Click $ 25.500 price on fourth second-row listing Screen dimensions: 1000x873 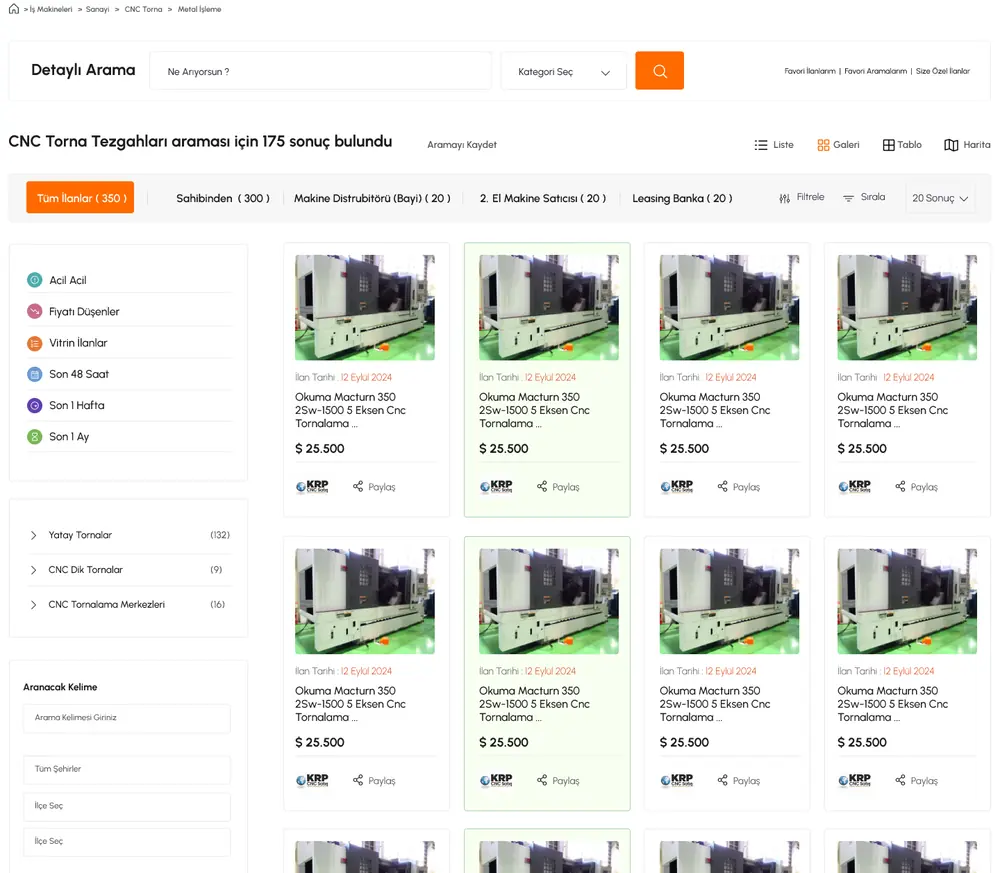(862, 742)
